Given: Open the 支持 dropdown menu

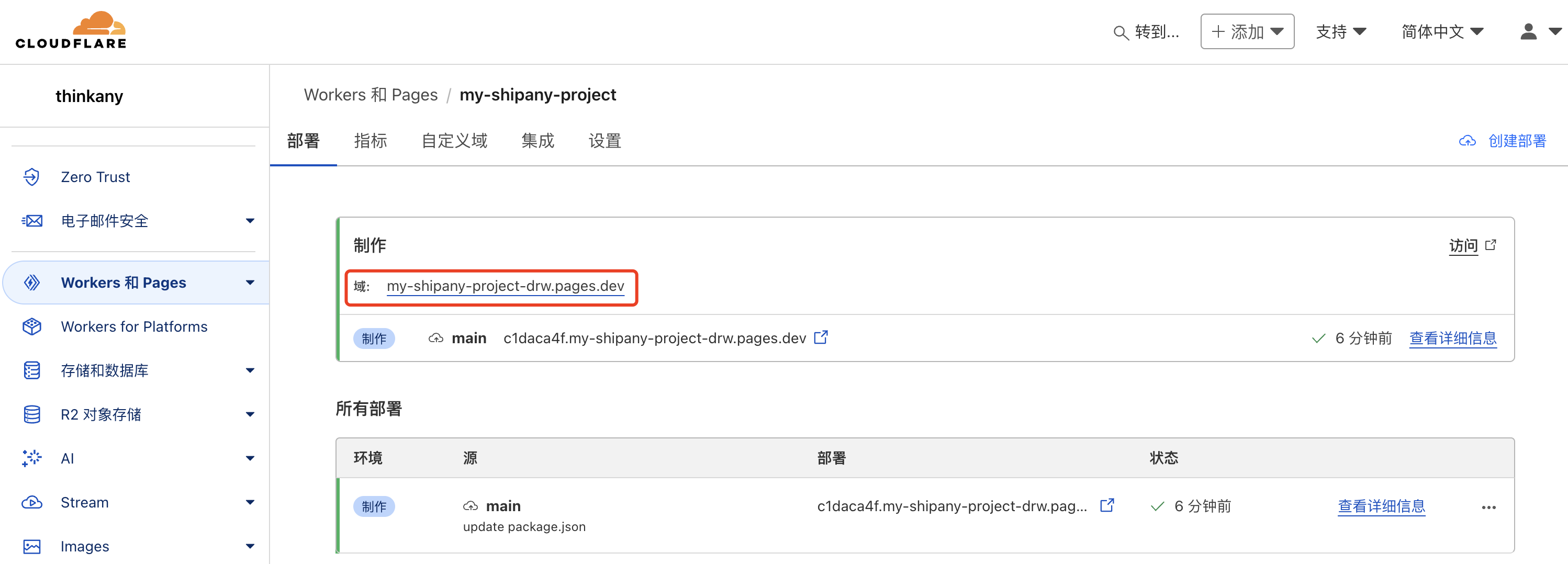Looking at the screenshot, I should point(1341,31).
